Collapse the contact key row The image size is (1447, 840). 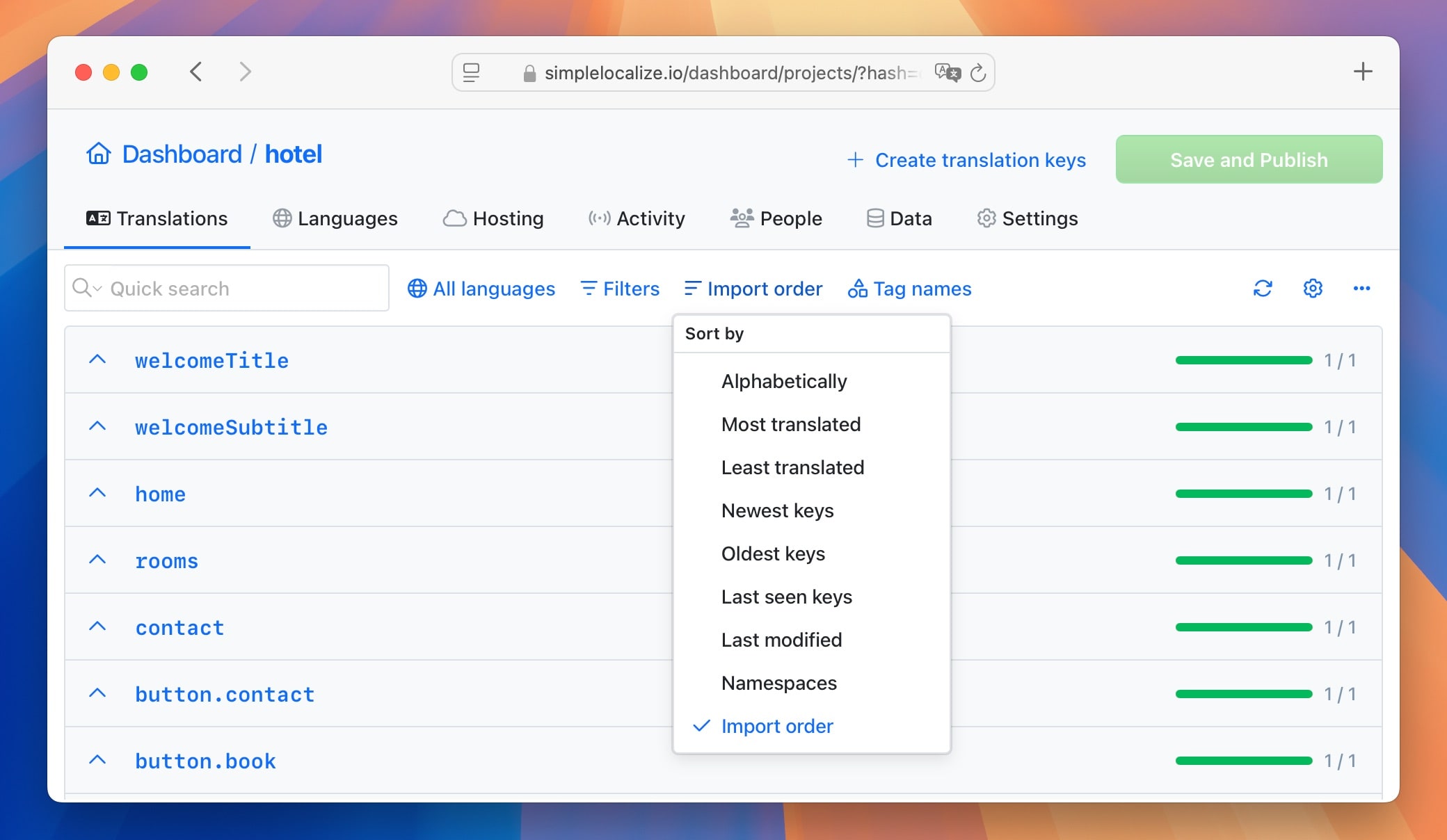pyautogui.click(x=97, y=627)
